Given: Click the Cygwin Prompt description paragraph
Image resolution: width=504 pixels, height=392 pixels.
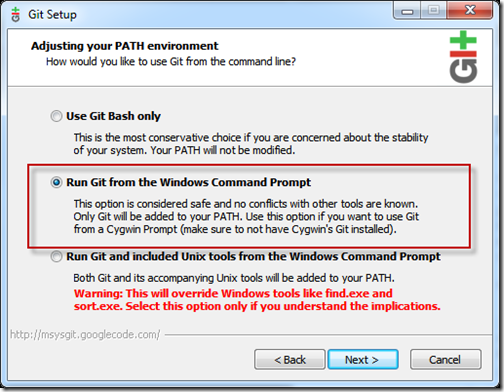Looking at the screenshot, I should pos(246,216).
